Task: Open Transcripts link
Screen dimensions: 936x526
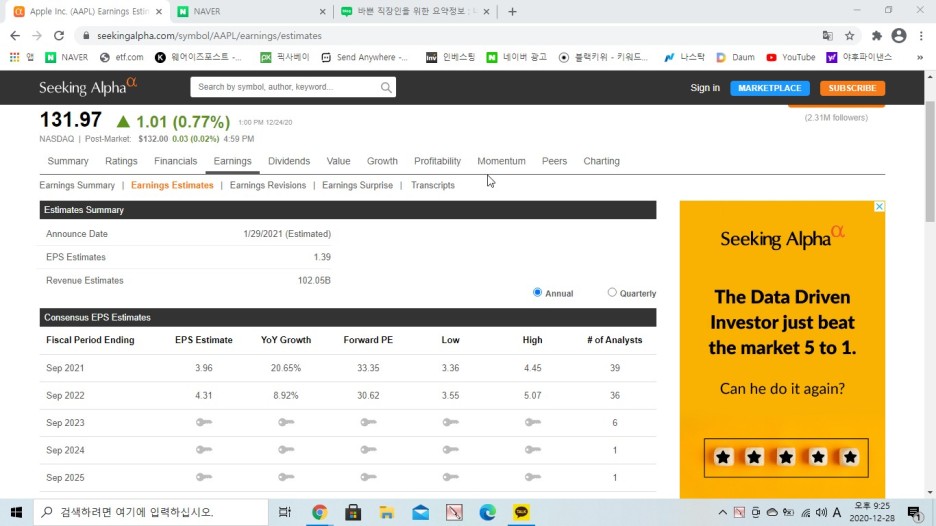Action: tap(433, 185)
